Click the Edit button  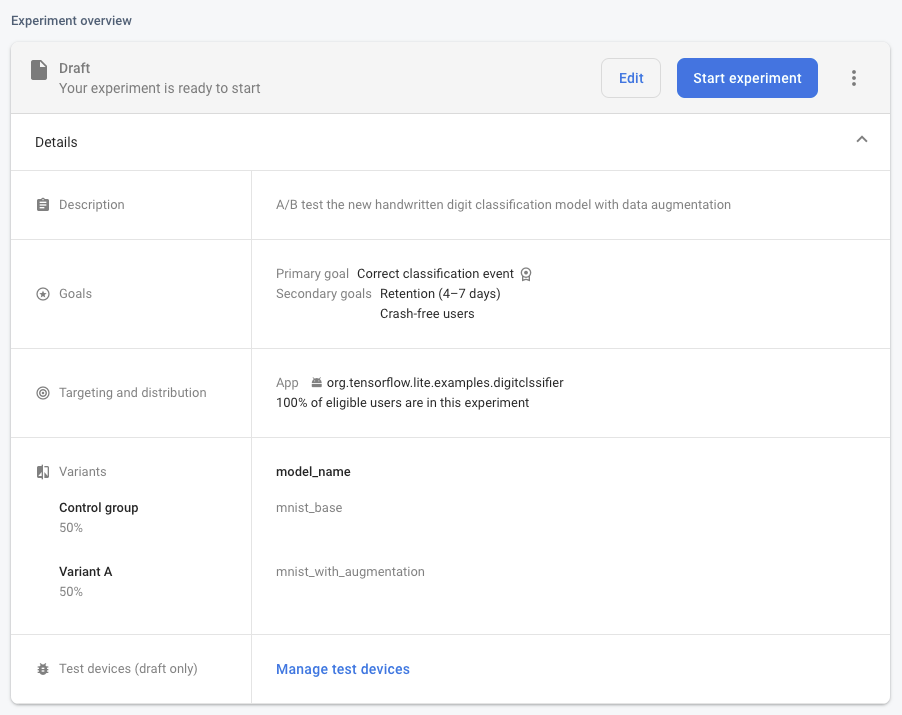pos(631,78)
